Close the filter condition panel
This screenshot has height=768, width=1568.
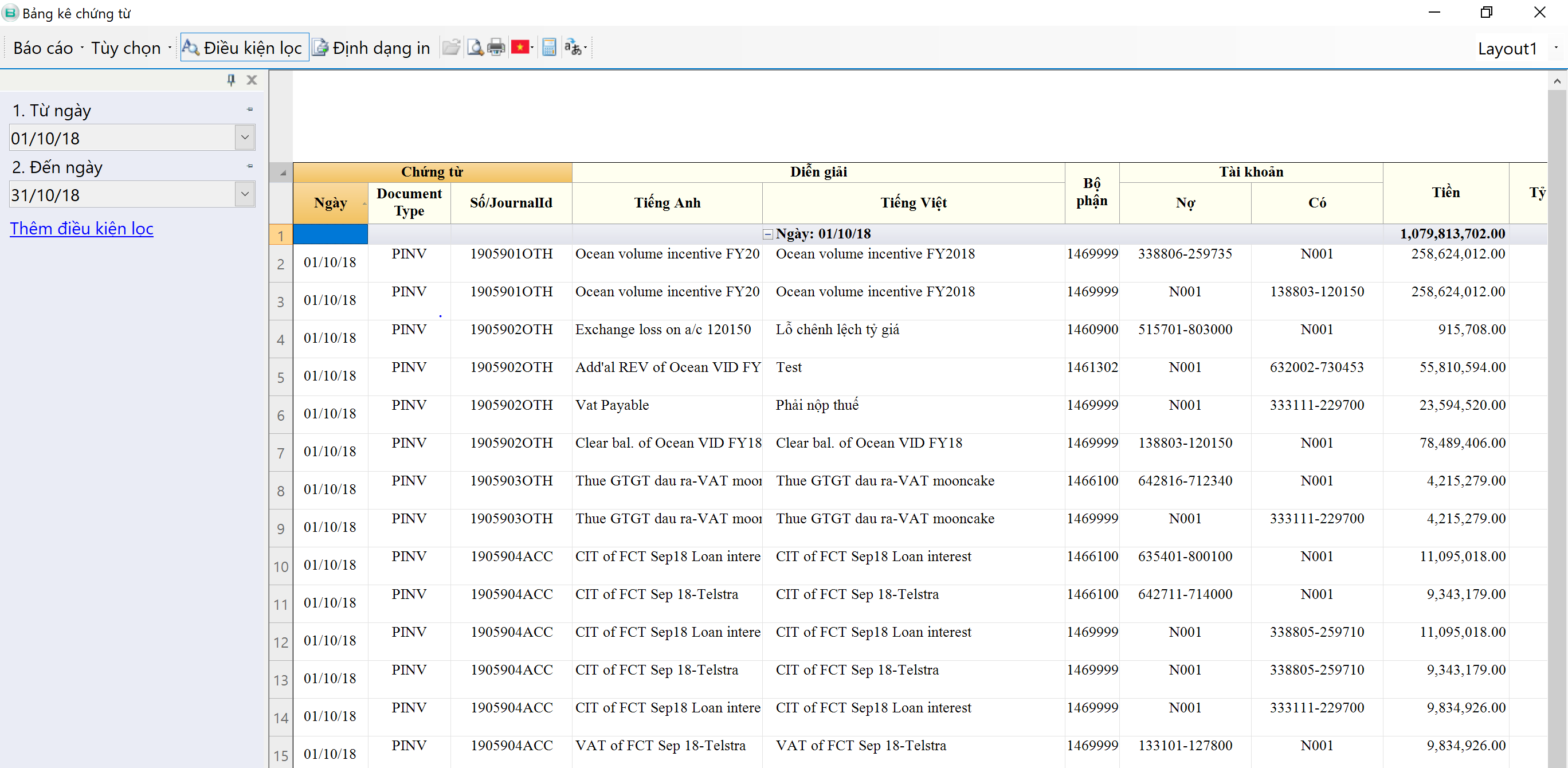point(252,80)
